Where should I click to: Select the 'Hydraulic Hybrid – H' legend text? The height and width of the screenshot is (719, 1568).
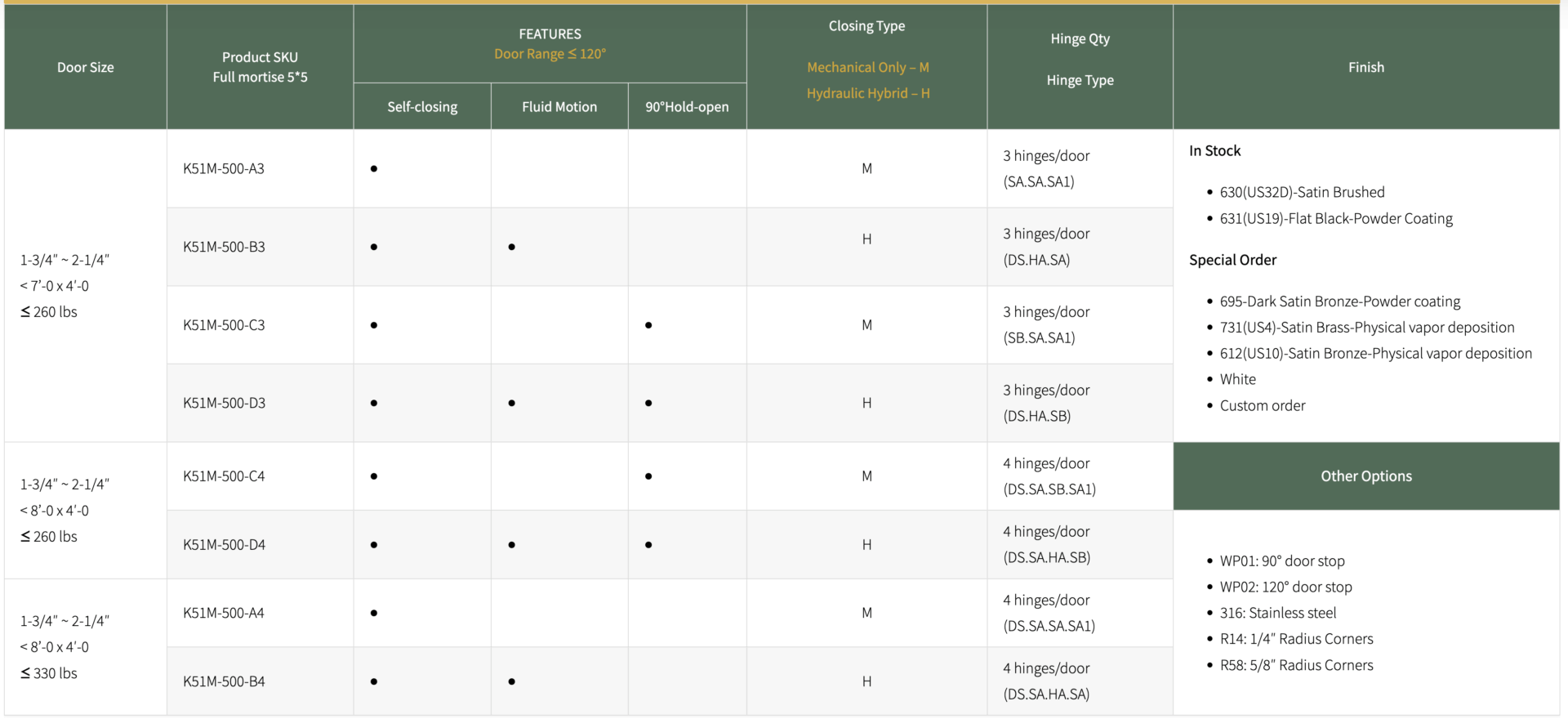[x=868, y=93]
